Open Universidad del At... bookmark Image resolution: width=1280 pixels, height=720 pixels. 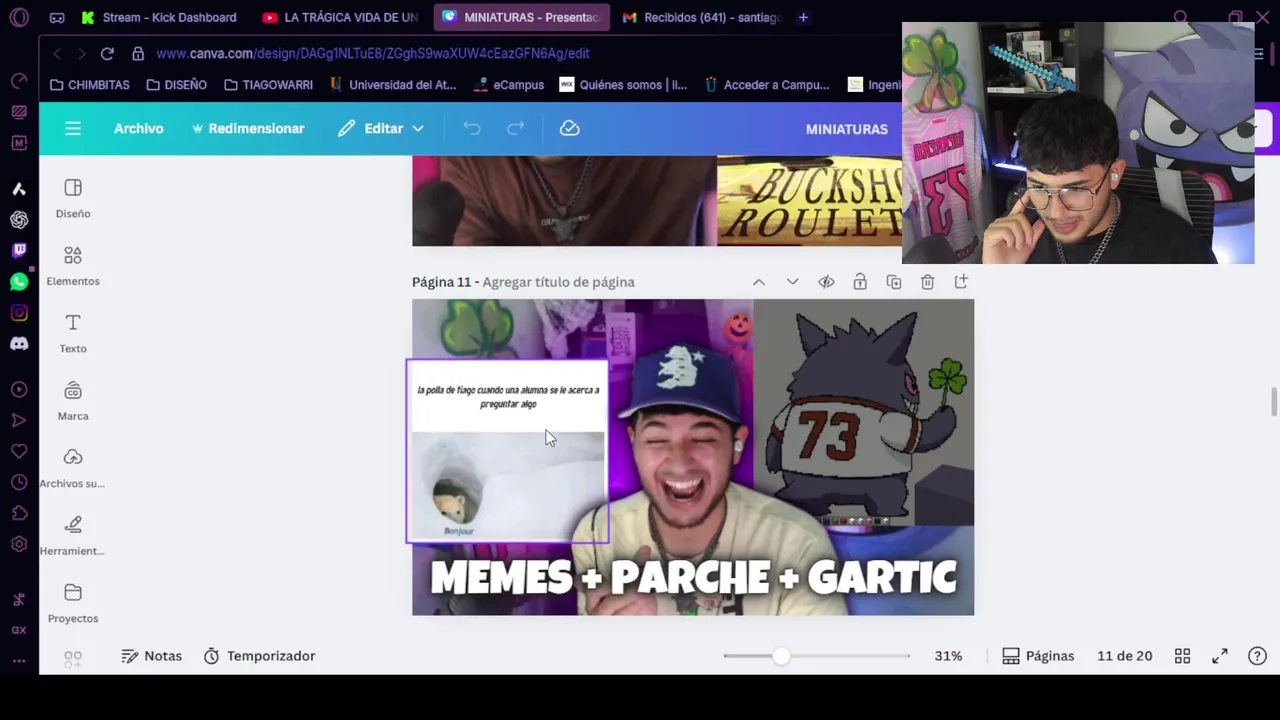[392, 85]
